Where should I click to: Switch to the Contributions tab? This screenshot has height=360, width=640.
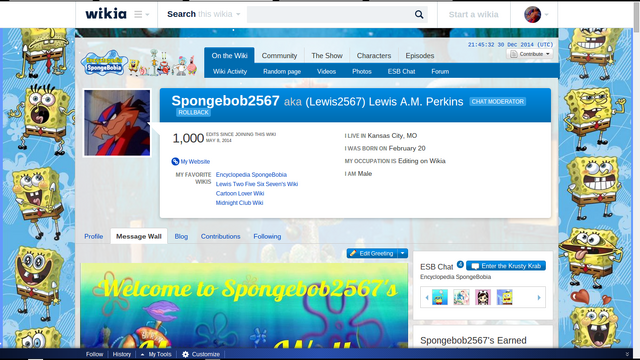(x=220, y=236)
